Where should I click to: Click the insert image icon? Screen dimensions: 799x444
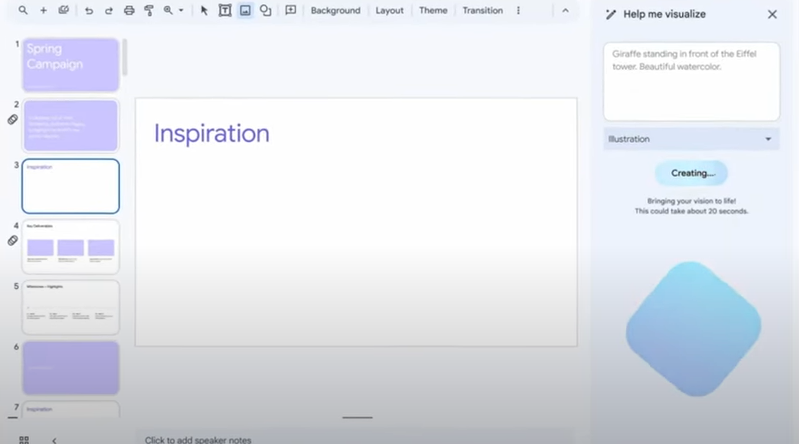[245, 10]
